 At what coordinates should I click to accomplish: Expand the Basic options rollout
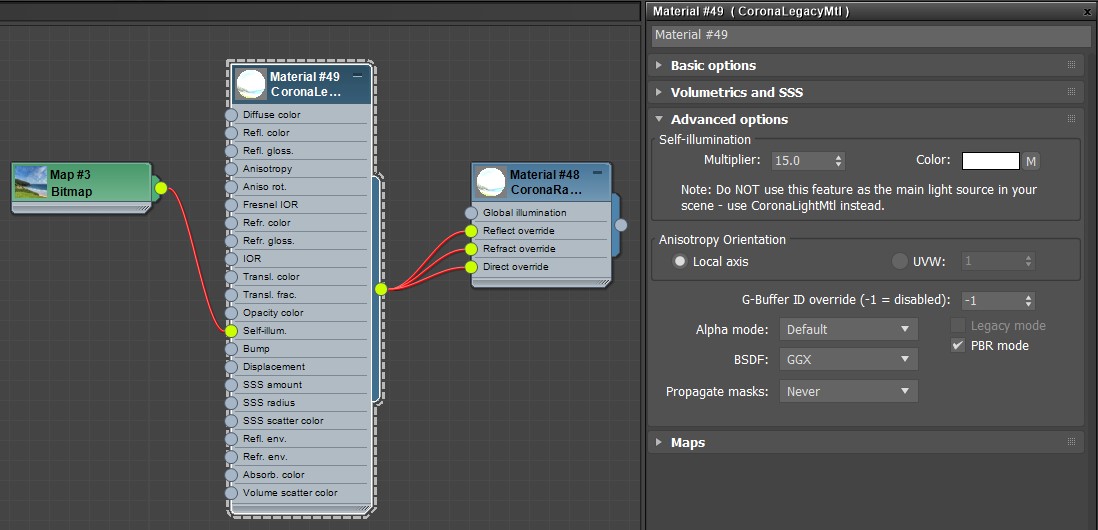[713, 65]
